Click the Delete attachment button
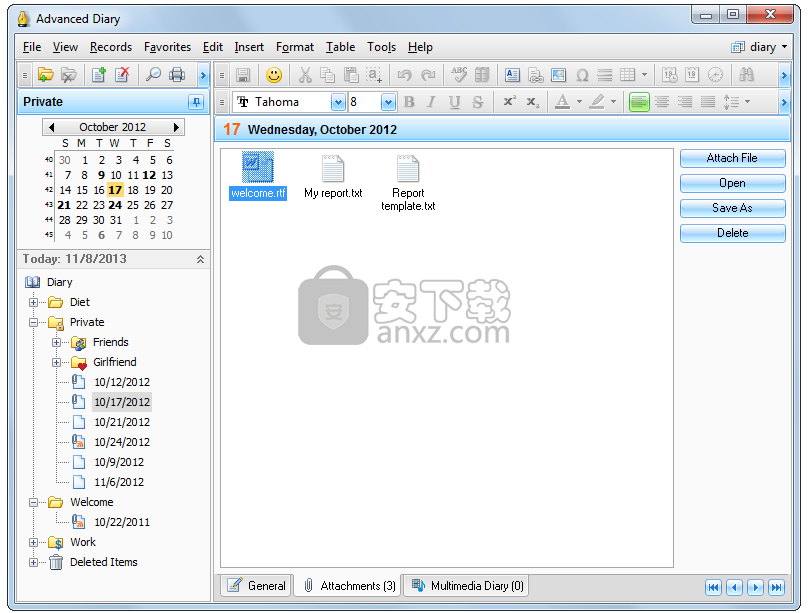Viewport: 812px width, 613px height. coord(732,233)
